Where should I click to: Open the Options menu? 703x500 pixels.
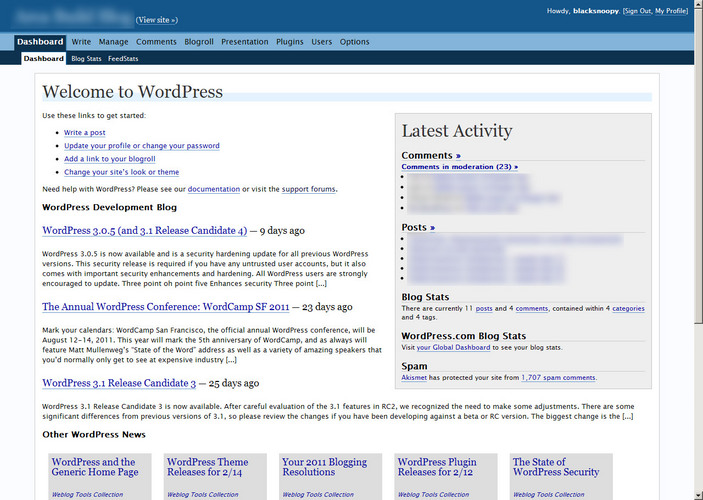(354, 42)
